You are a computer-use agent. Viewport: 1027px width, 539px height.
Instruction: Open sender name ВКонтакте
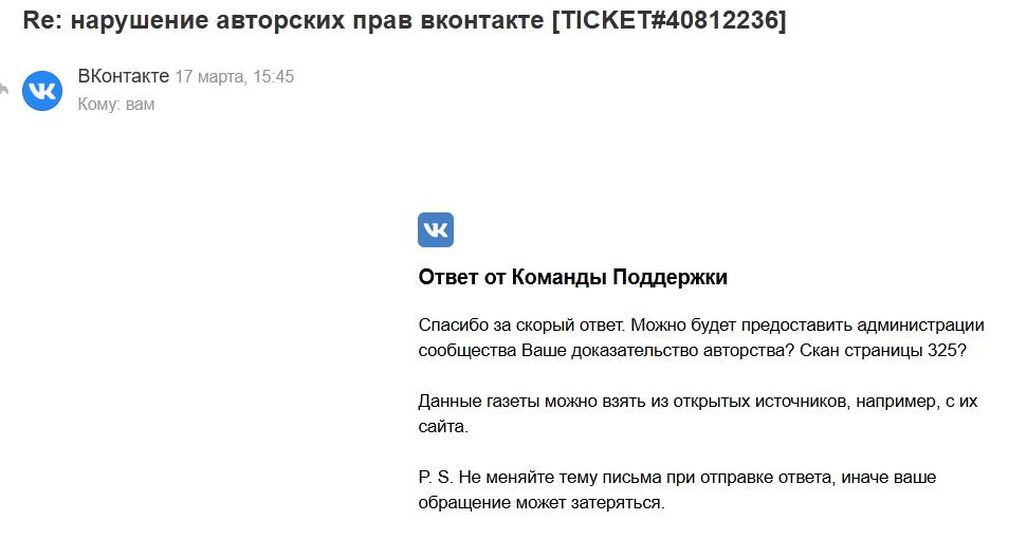pos(123,76)
